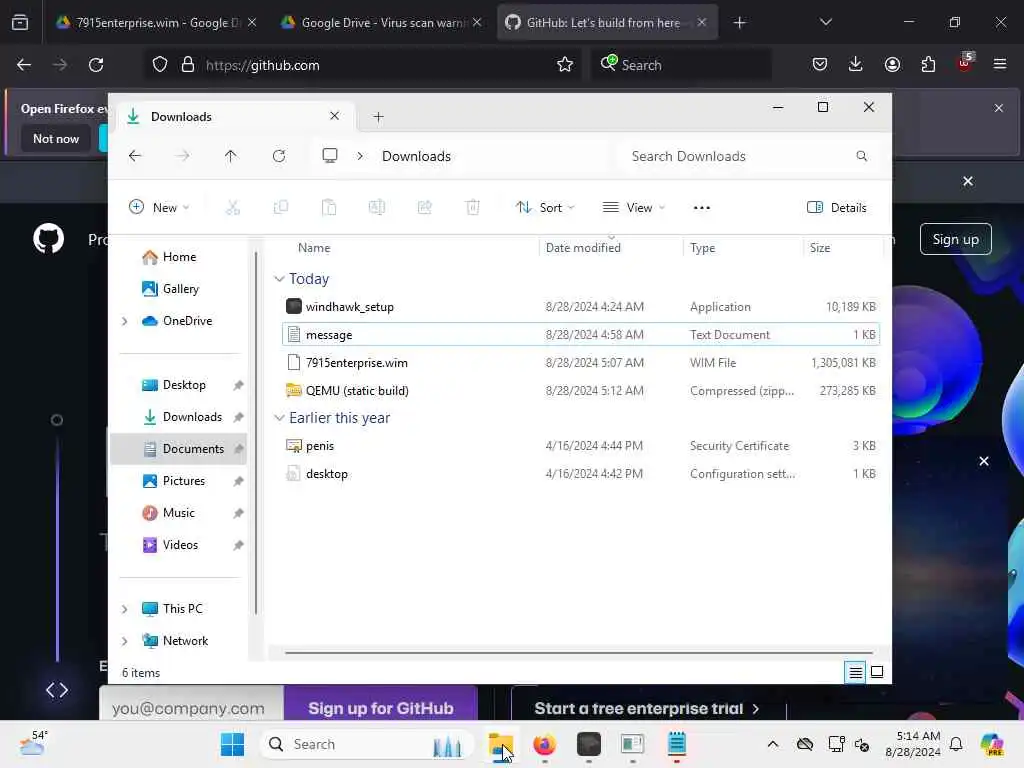The image size is (1024, 768).
Task: Click the search magnifier in Search Downloads
Action: pyautogui.click(x=861, y=156)
